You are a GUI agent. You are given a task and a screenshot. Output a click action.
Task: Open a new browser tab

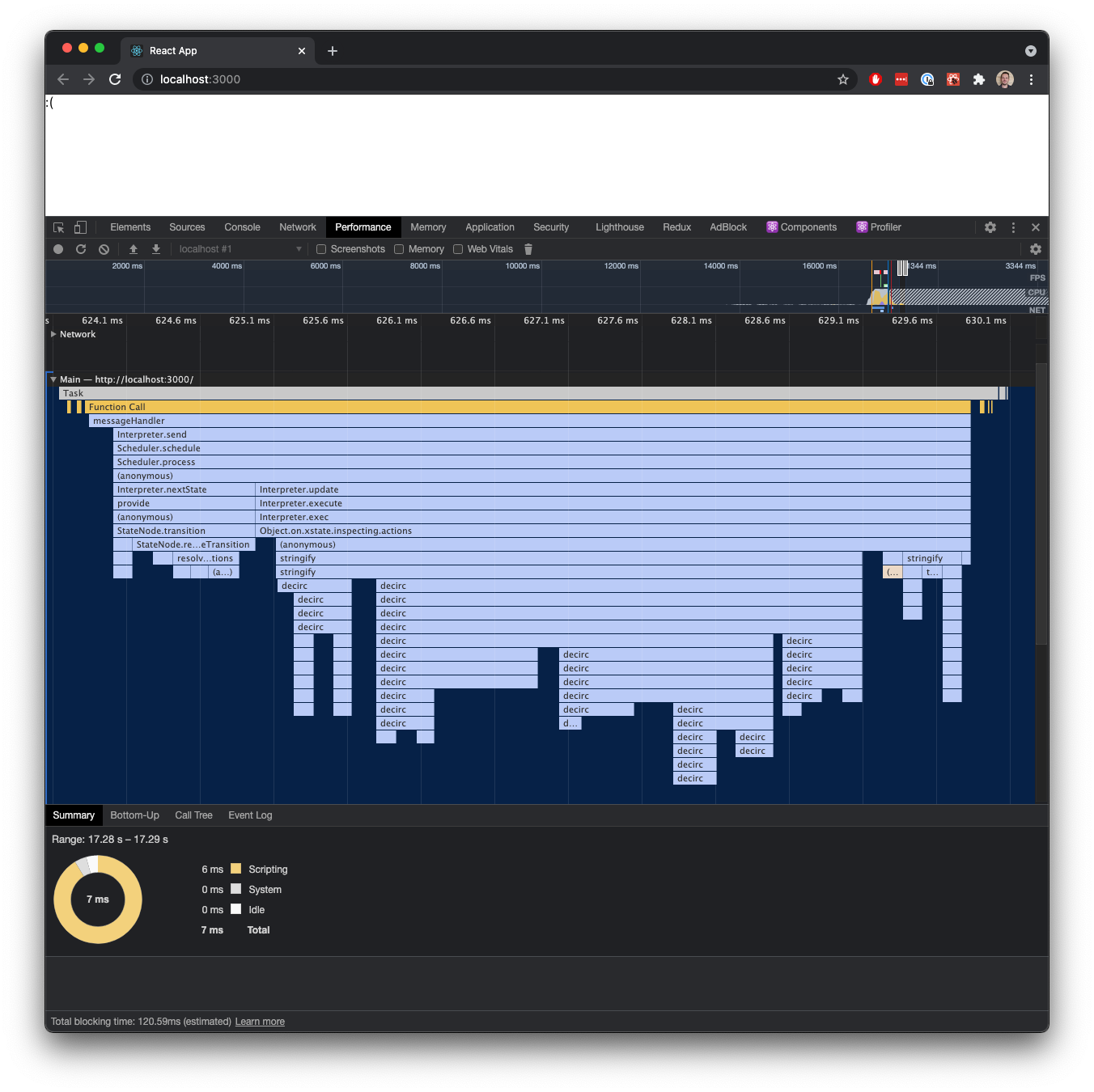pos(333,51)
